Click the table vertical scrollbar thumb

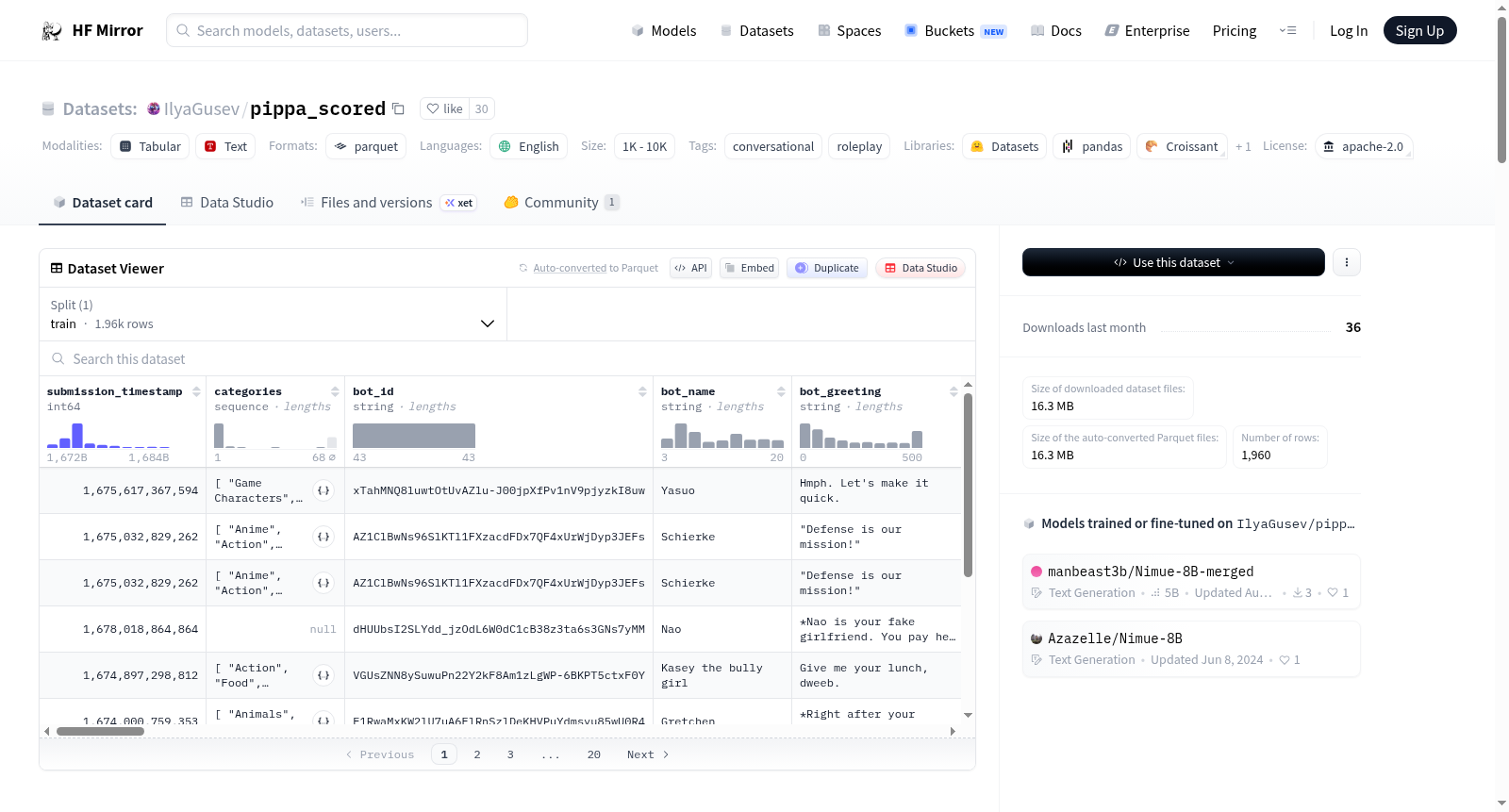pos(968,485)
